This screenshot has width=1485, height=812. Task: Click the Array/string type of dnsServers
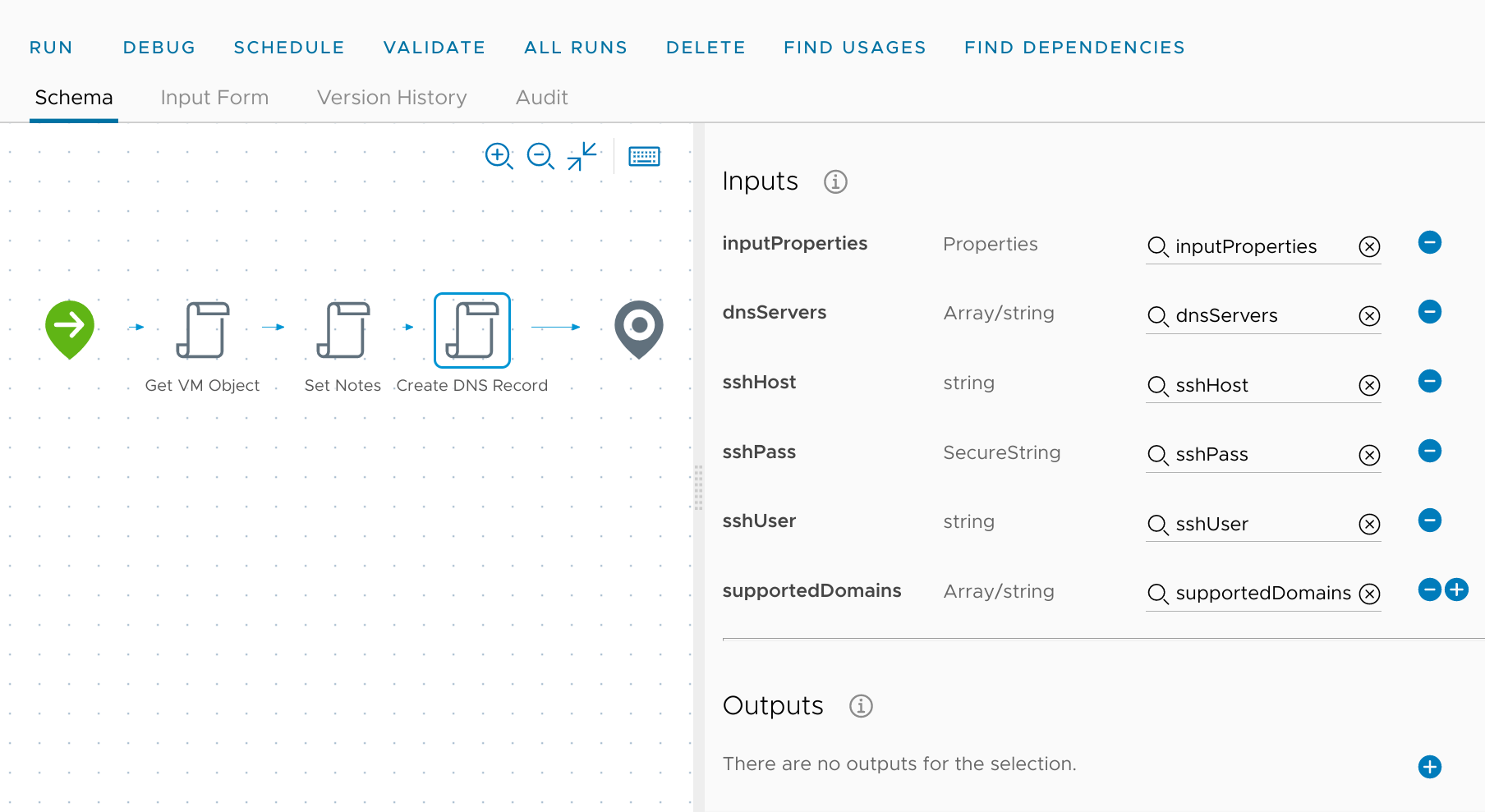(999, 313)
